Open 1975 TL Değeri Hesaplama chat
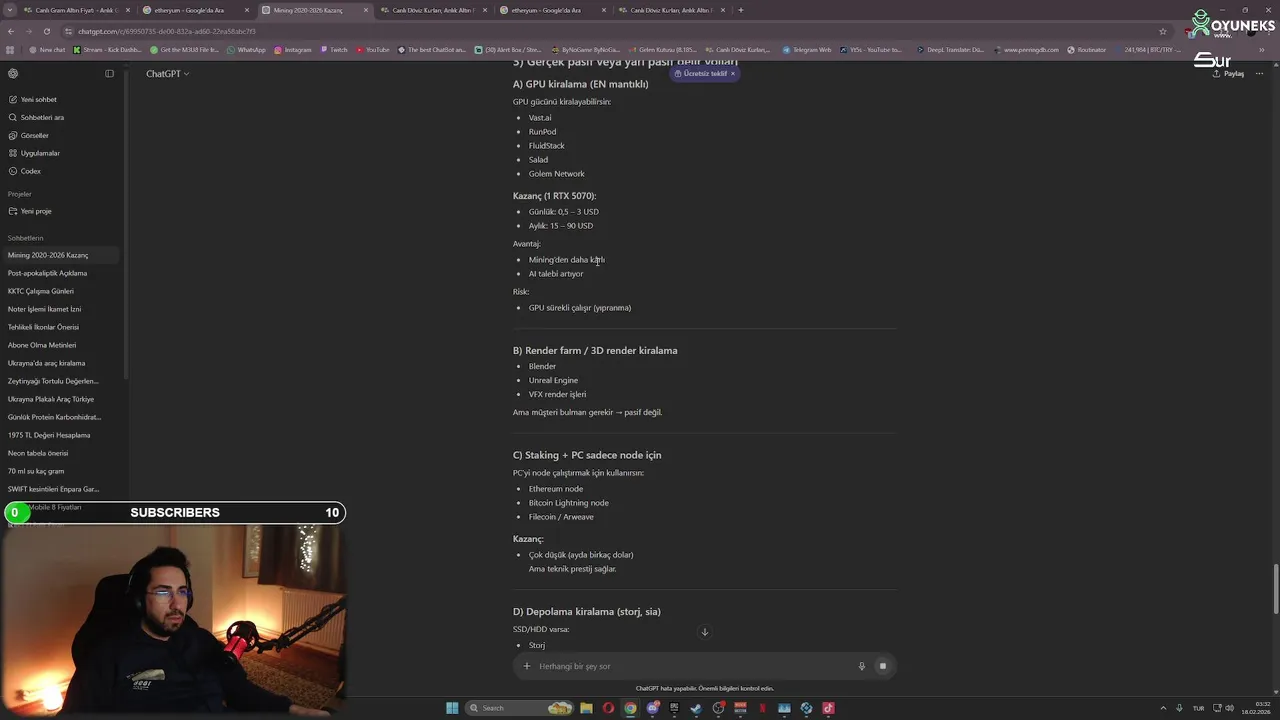Image resolution: width=1280 pixels, height=720 pixels. coord(60,435)
